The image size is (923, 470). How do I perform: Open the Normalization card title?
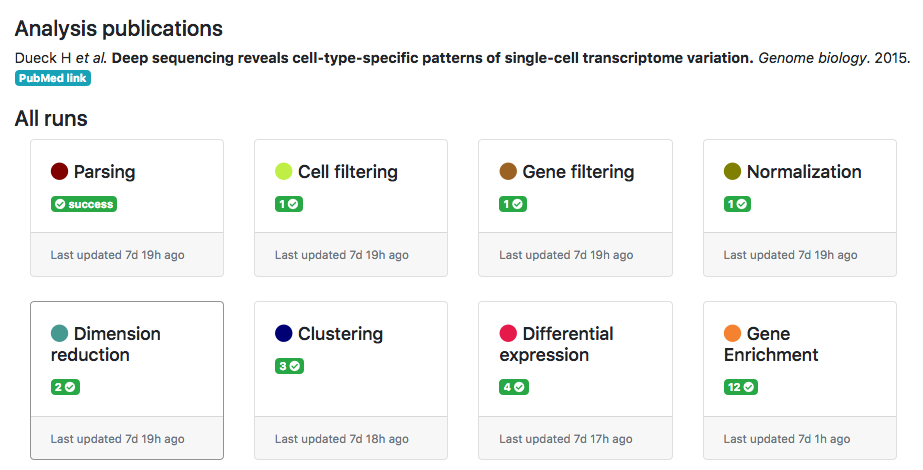[x=803, y=172]
